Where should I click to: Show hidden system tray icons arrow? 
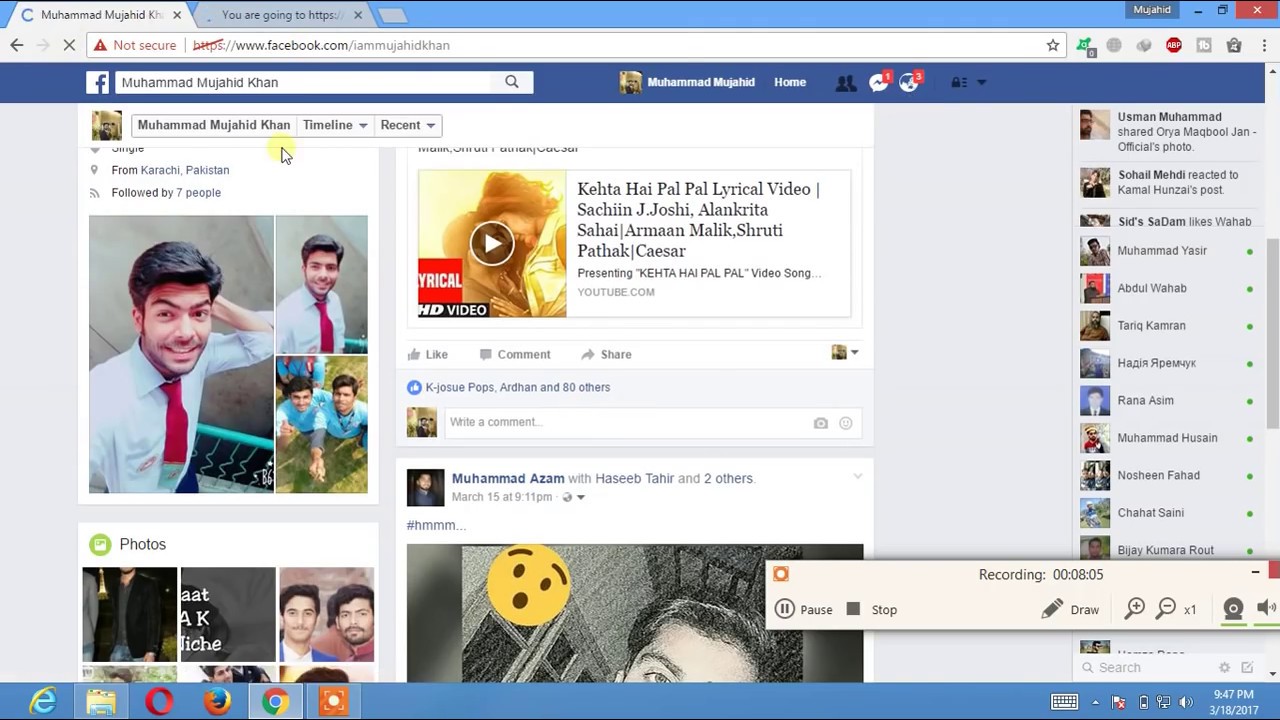point(1095,702)
